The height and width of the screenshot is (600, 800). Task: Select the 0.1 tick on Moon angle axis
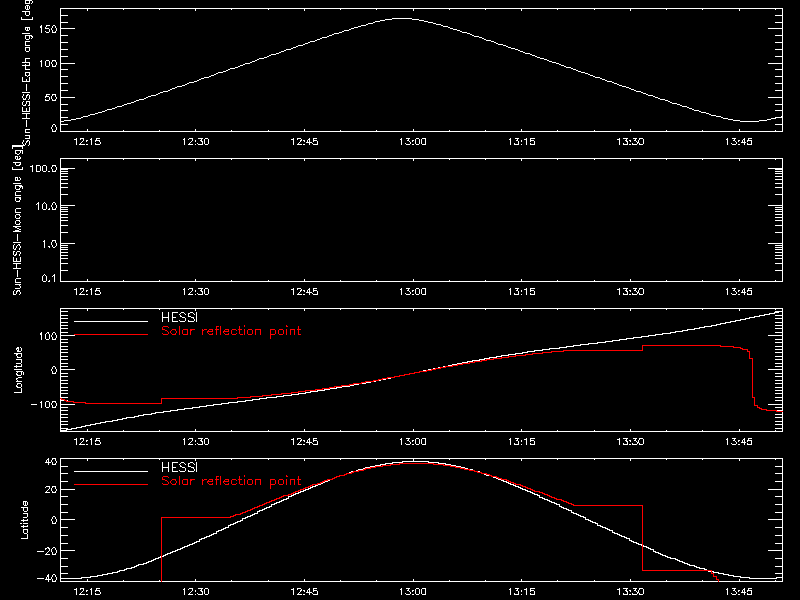coord(49,278)
